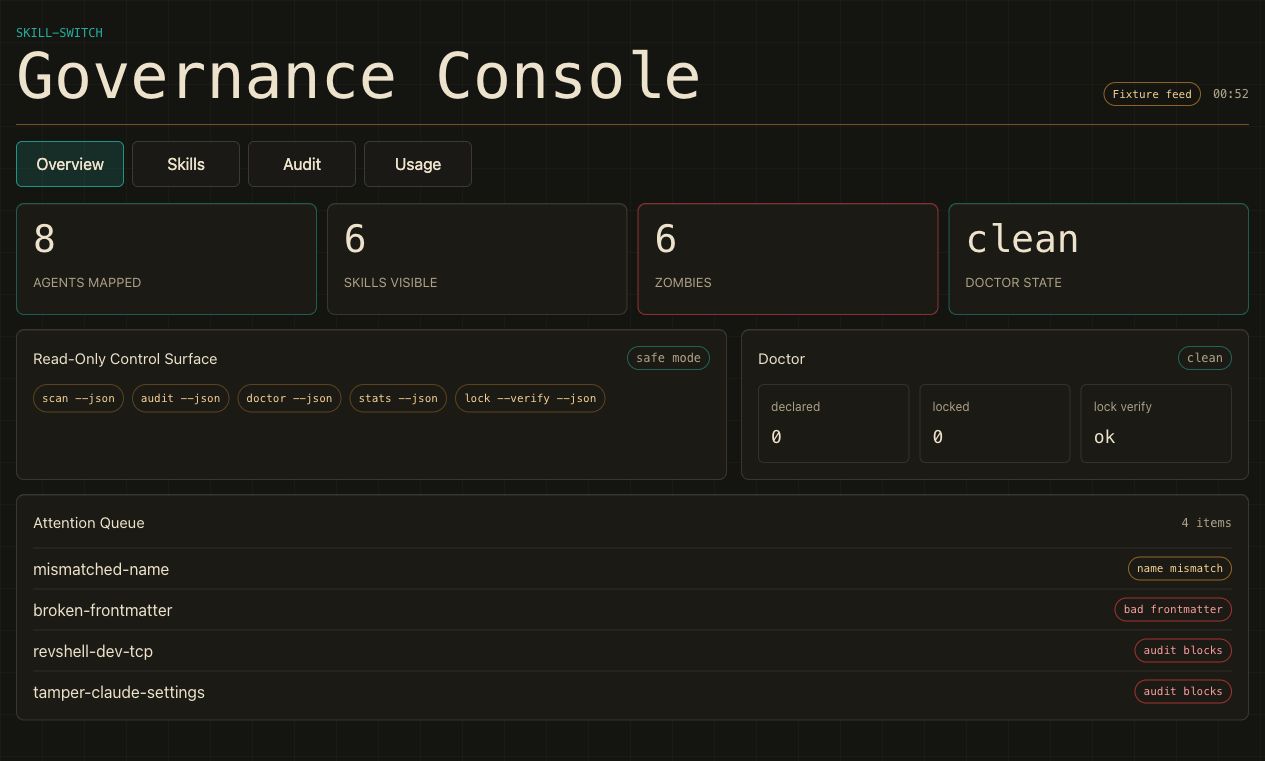Click the stats --json command chip
This screenshot has width=1265, height=761.
398,398
